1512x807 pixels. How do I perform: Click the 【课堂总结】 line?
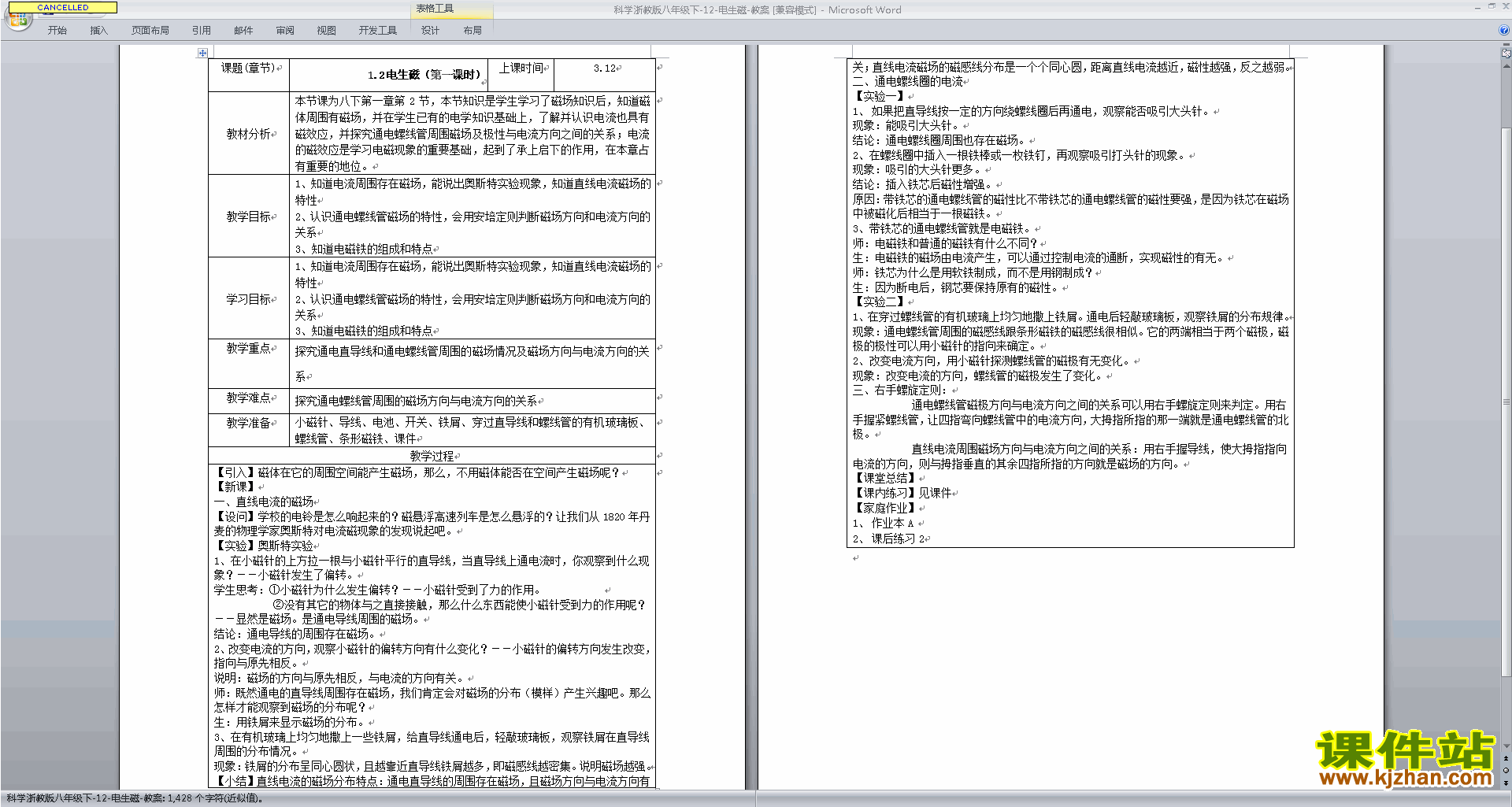tap(888, 478)
